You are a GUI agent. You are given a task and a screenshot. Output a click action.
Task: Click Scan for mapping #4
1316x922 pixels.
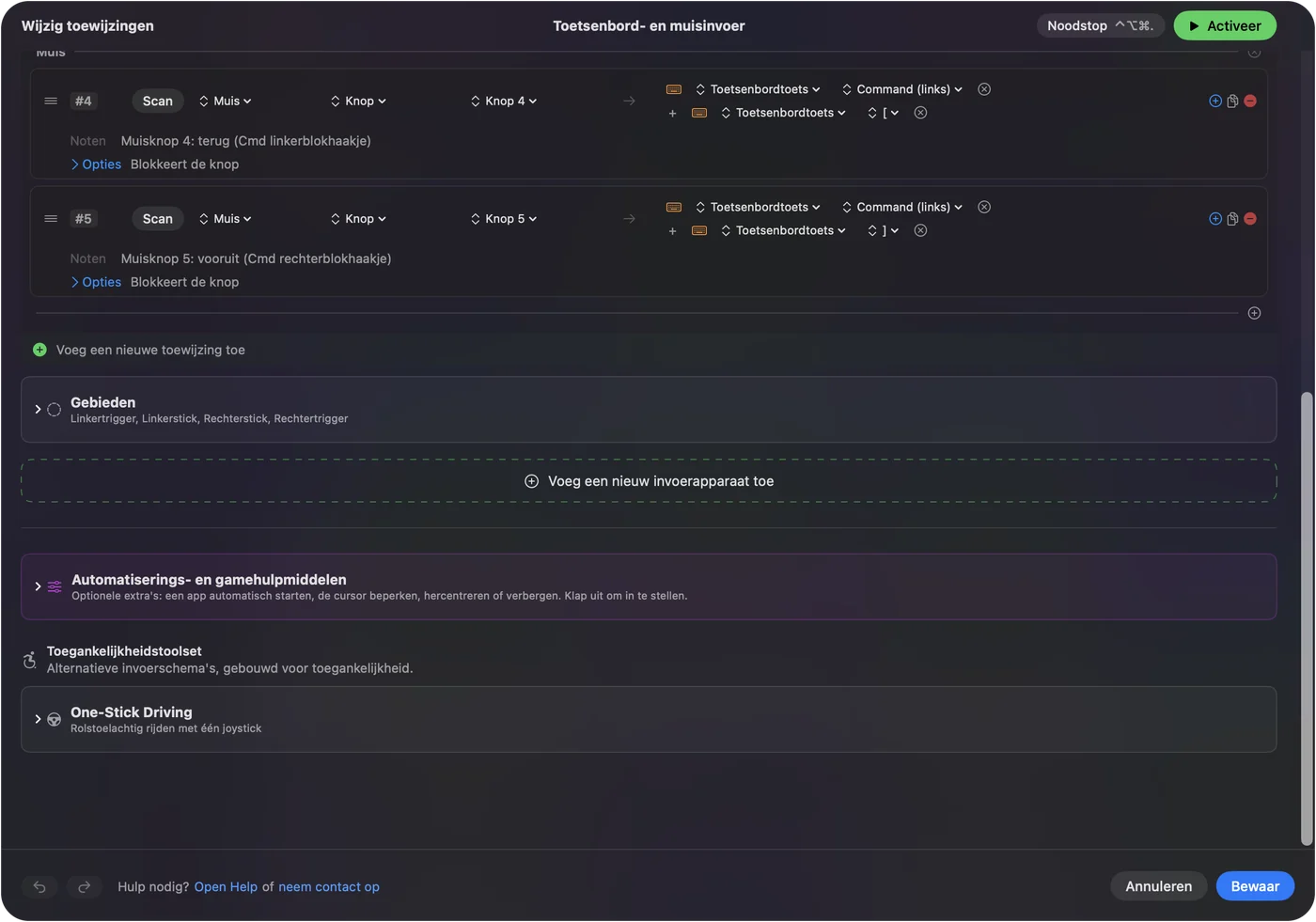click(158, 101)
